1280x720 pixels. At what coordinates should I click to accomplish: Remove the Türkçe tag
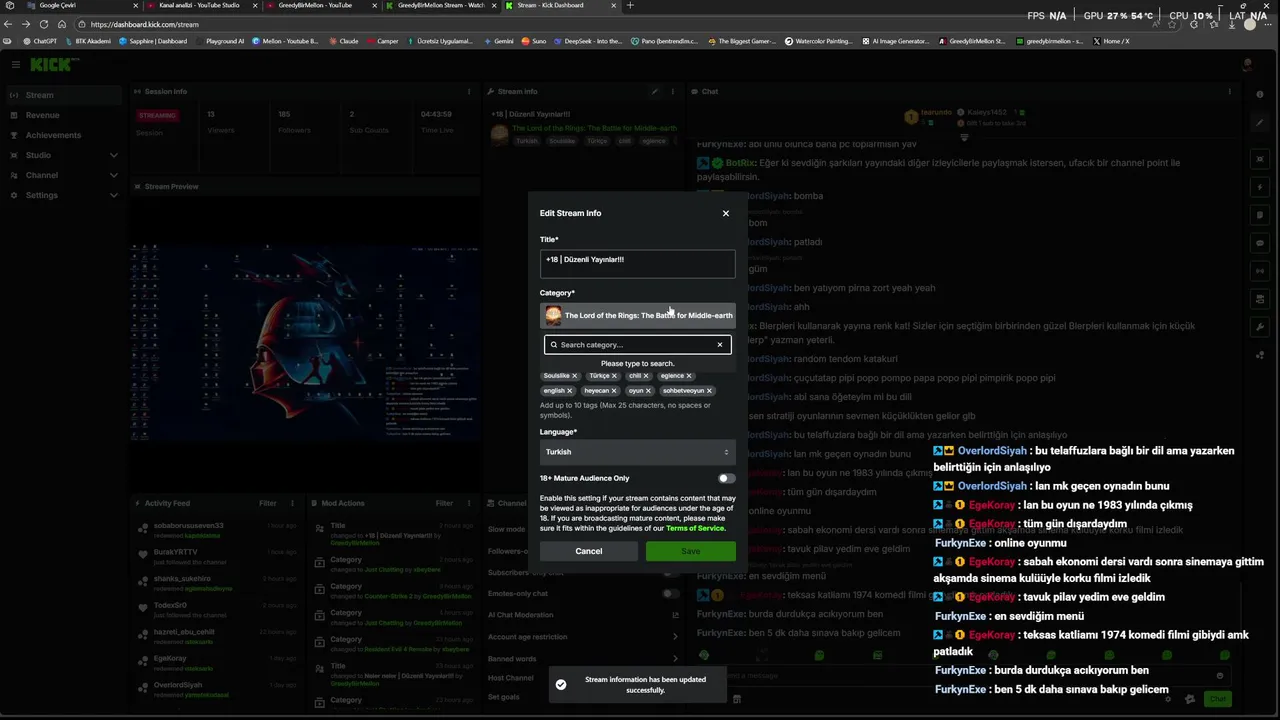[x=614, y=376]
